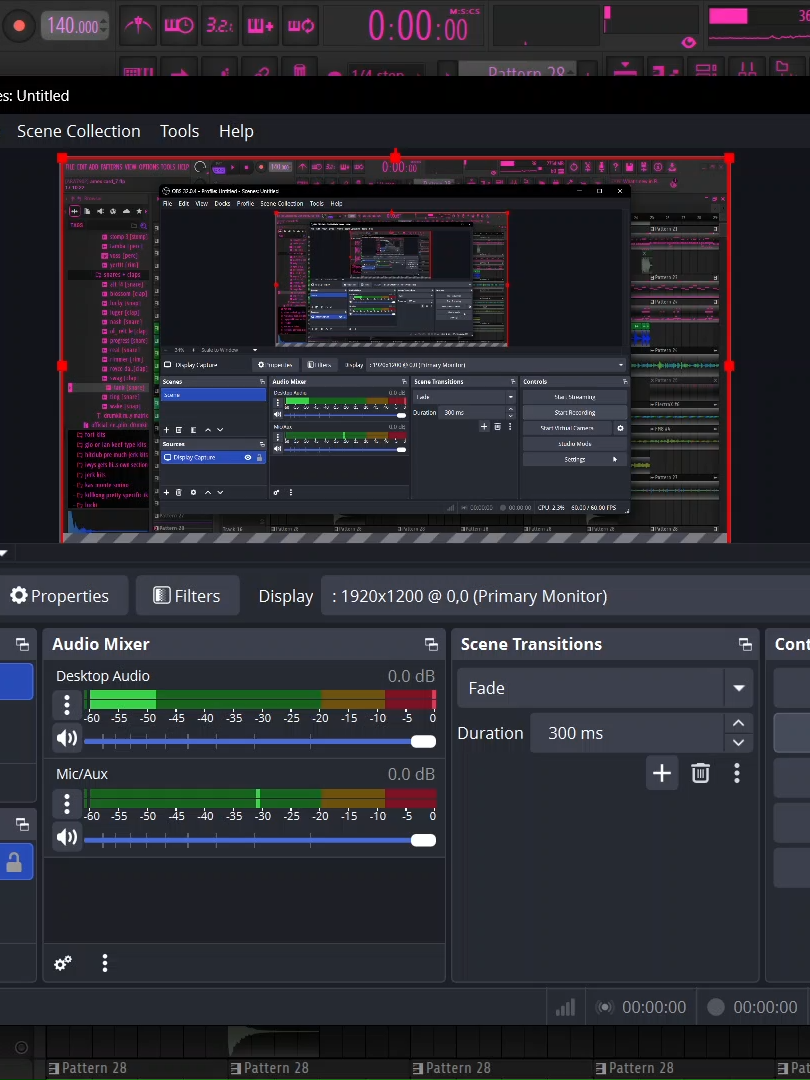
Task: Adjust FL Studio tempo with small arrows
Action: tap(104, 26)
